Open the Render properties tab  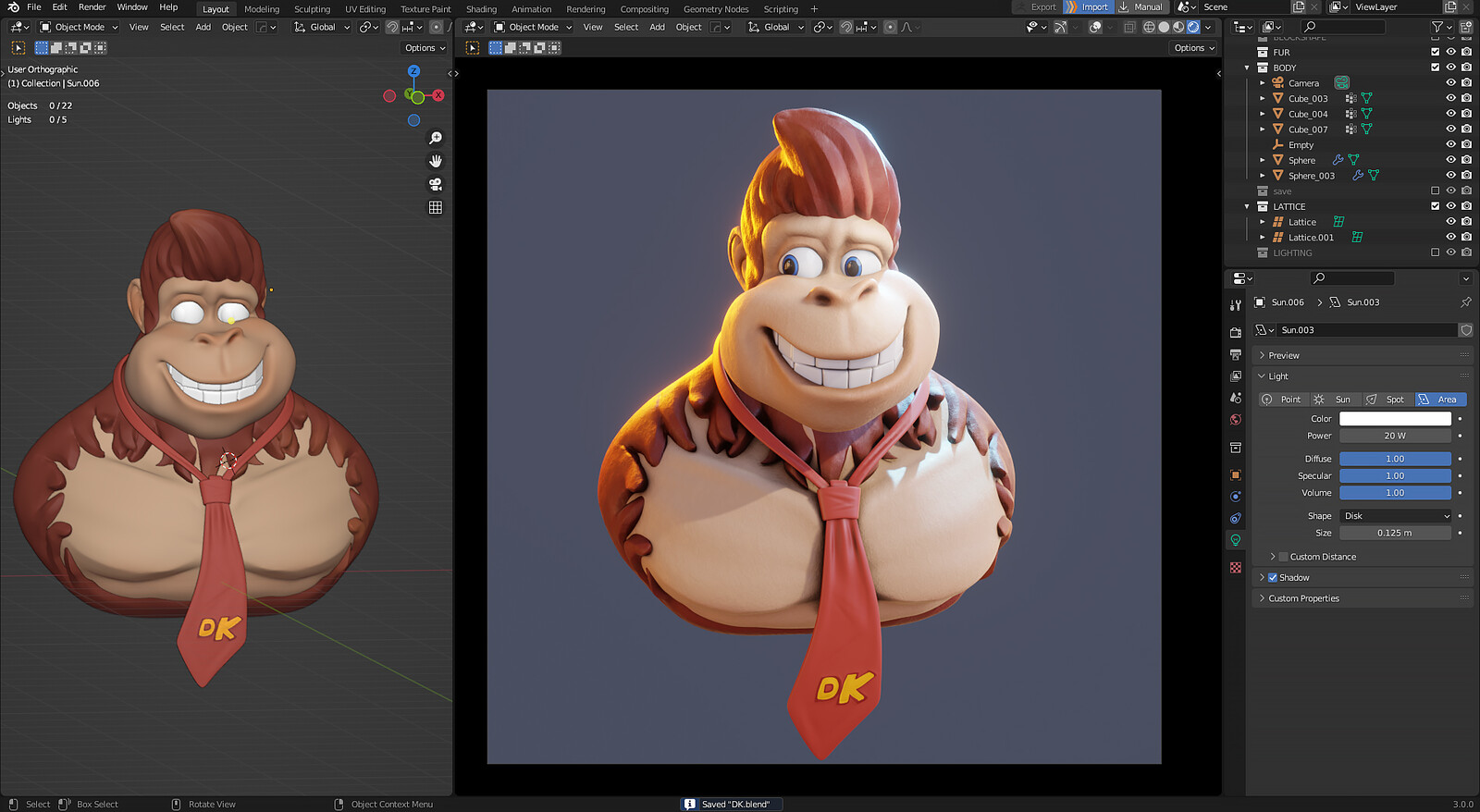click(x=1236, y=332)
